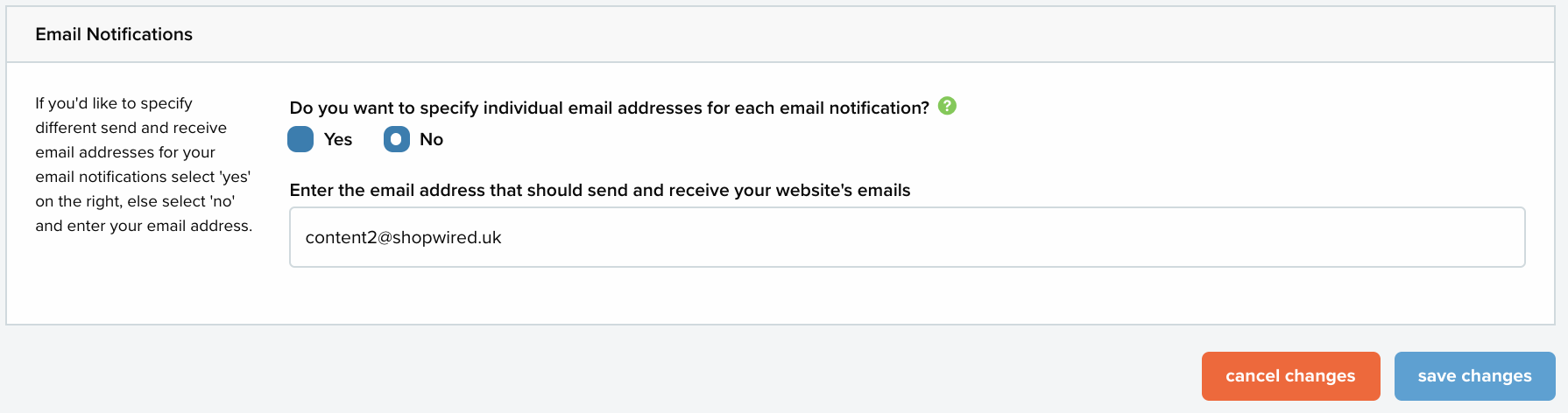Click the Email Notifications panel header bar

pos(780,34)
